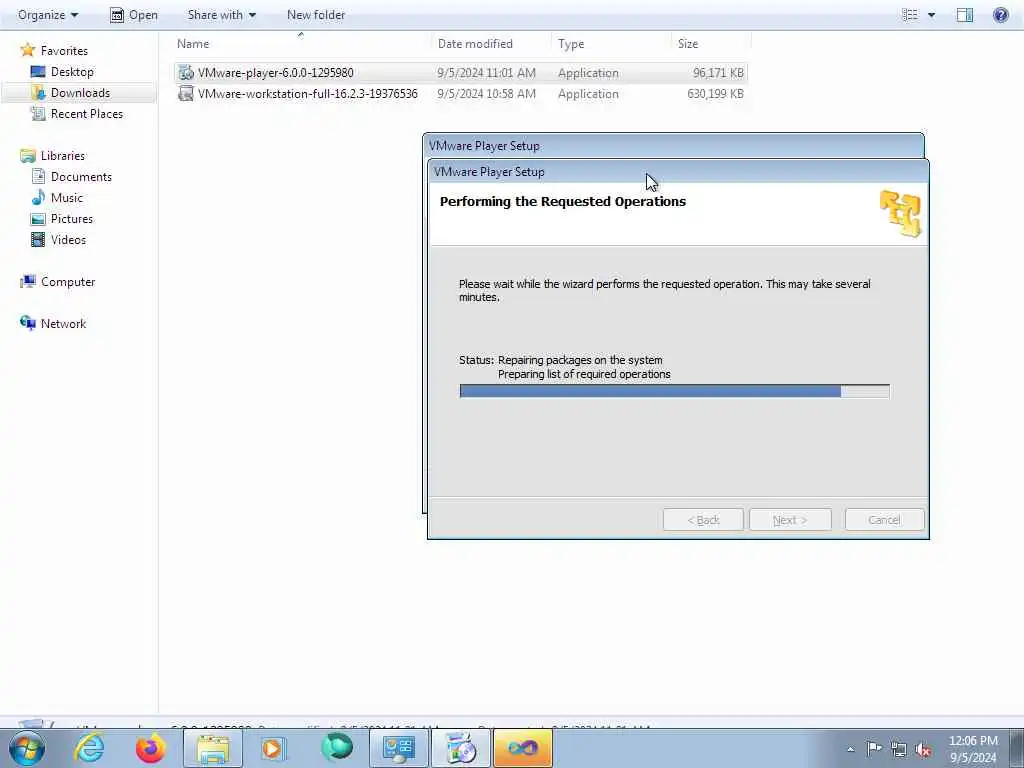This screenshot has height=768, width=1024.
Task: Open the clock showing 12:06 PM
Action: pyautogui.click(x=973, y=749)
